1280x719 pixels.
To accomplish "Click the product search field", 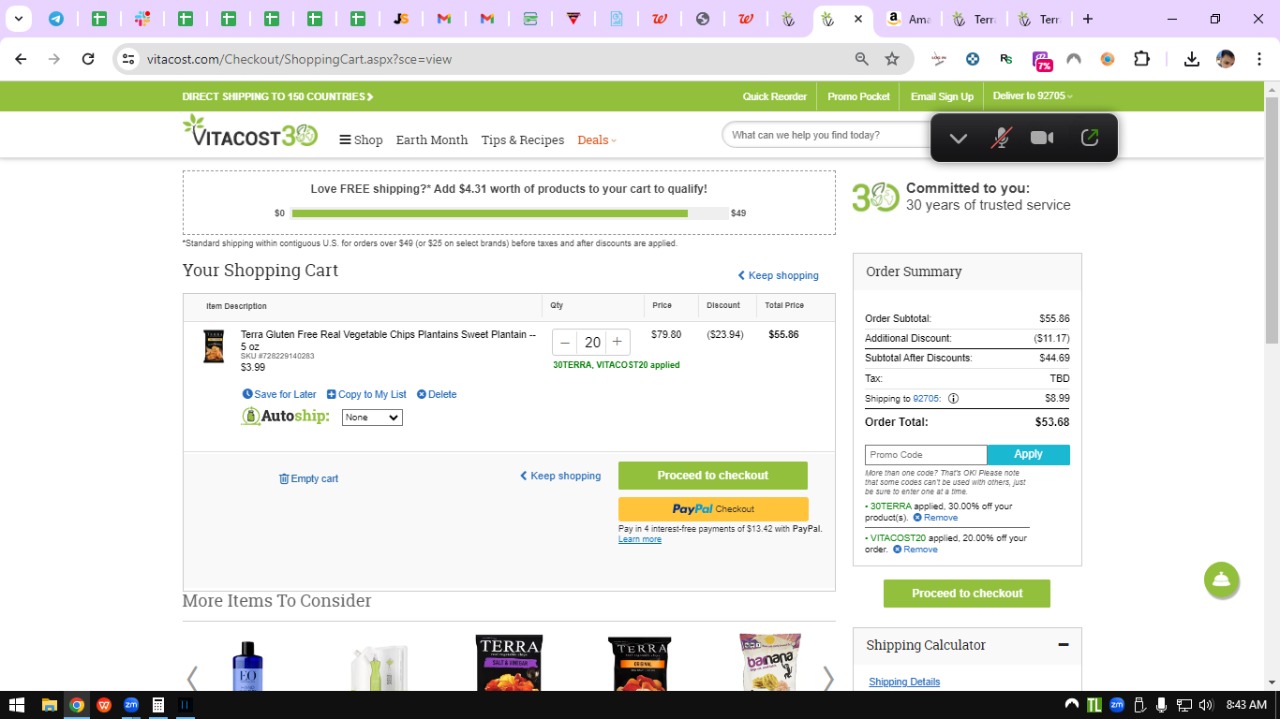I will (x=825, y=135).
